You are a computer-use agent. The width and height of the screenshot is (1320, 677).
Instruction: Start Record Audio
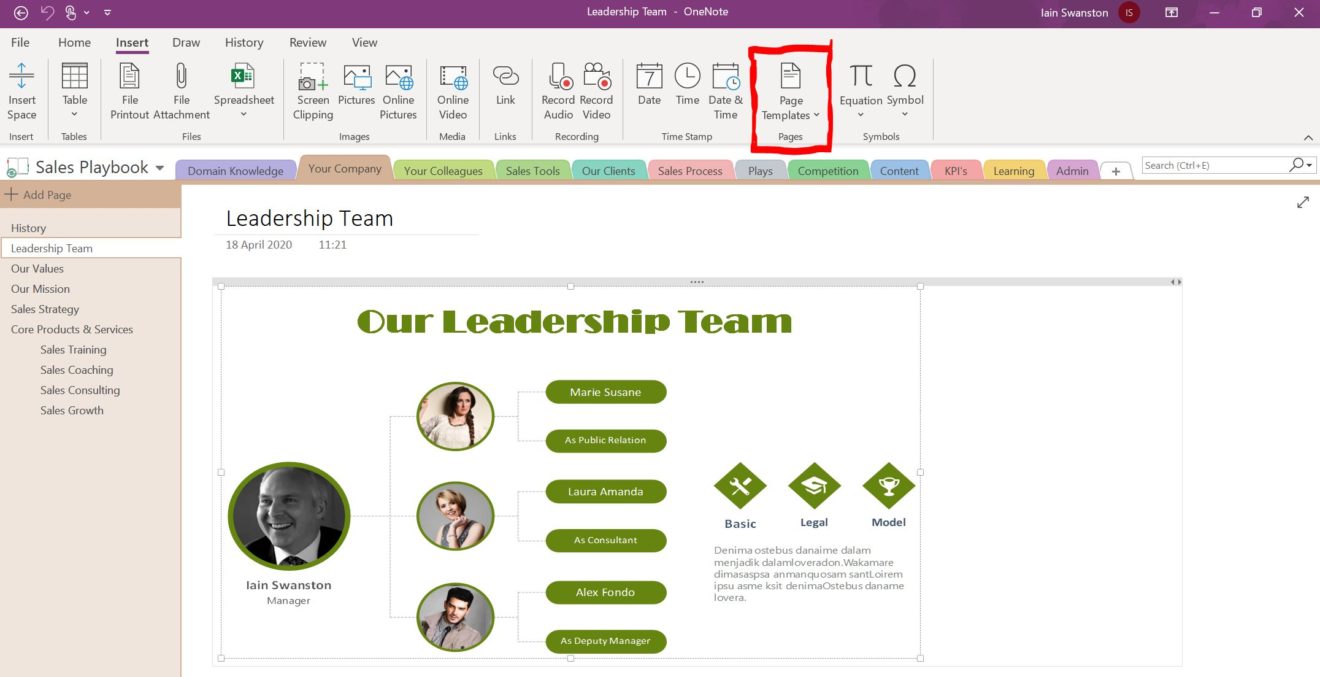point(558,78)
